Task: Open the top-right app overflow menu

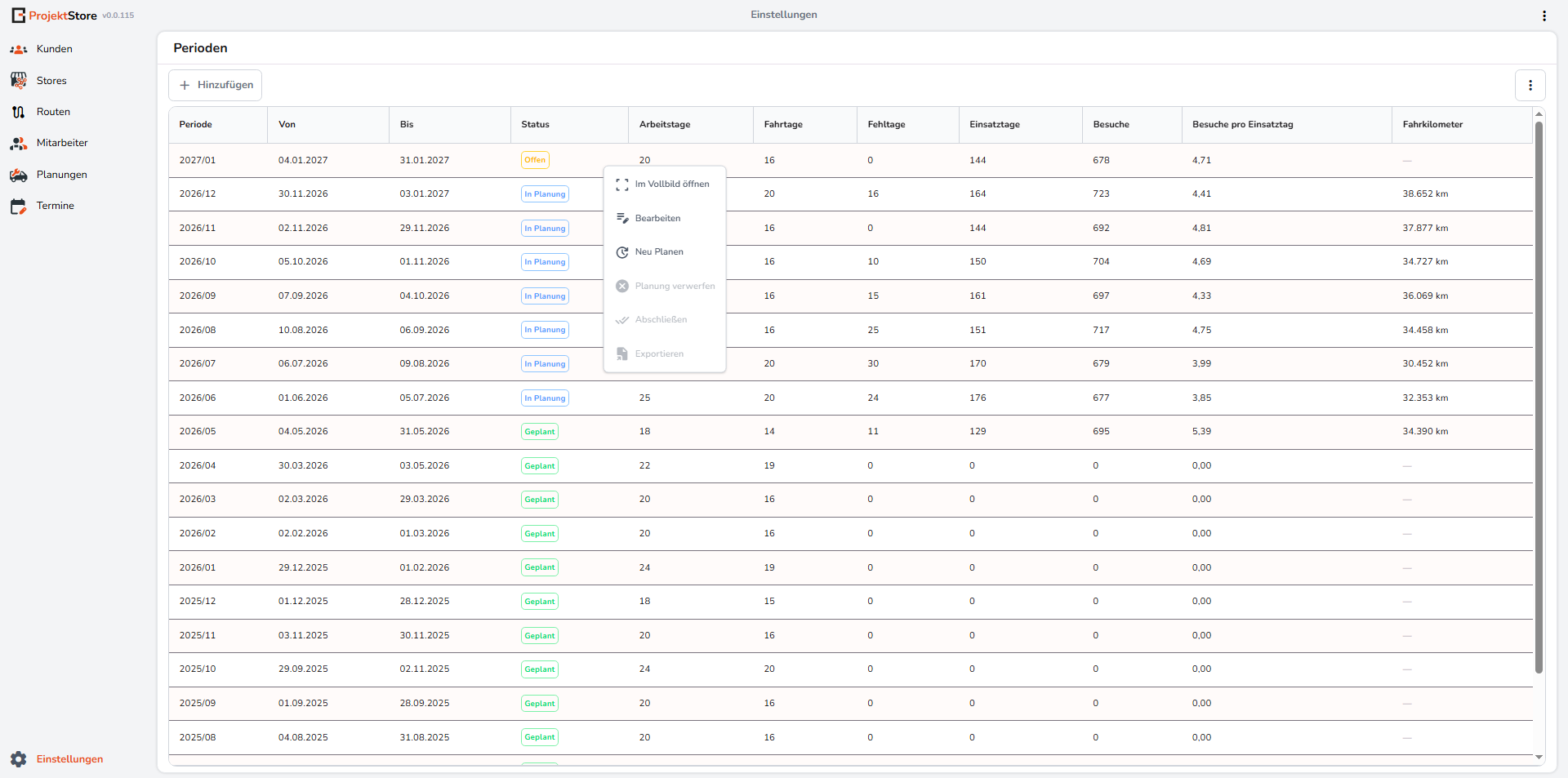Action: [x=1543, y=16]
